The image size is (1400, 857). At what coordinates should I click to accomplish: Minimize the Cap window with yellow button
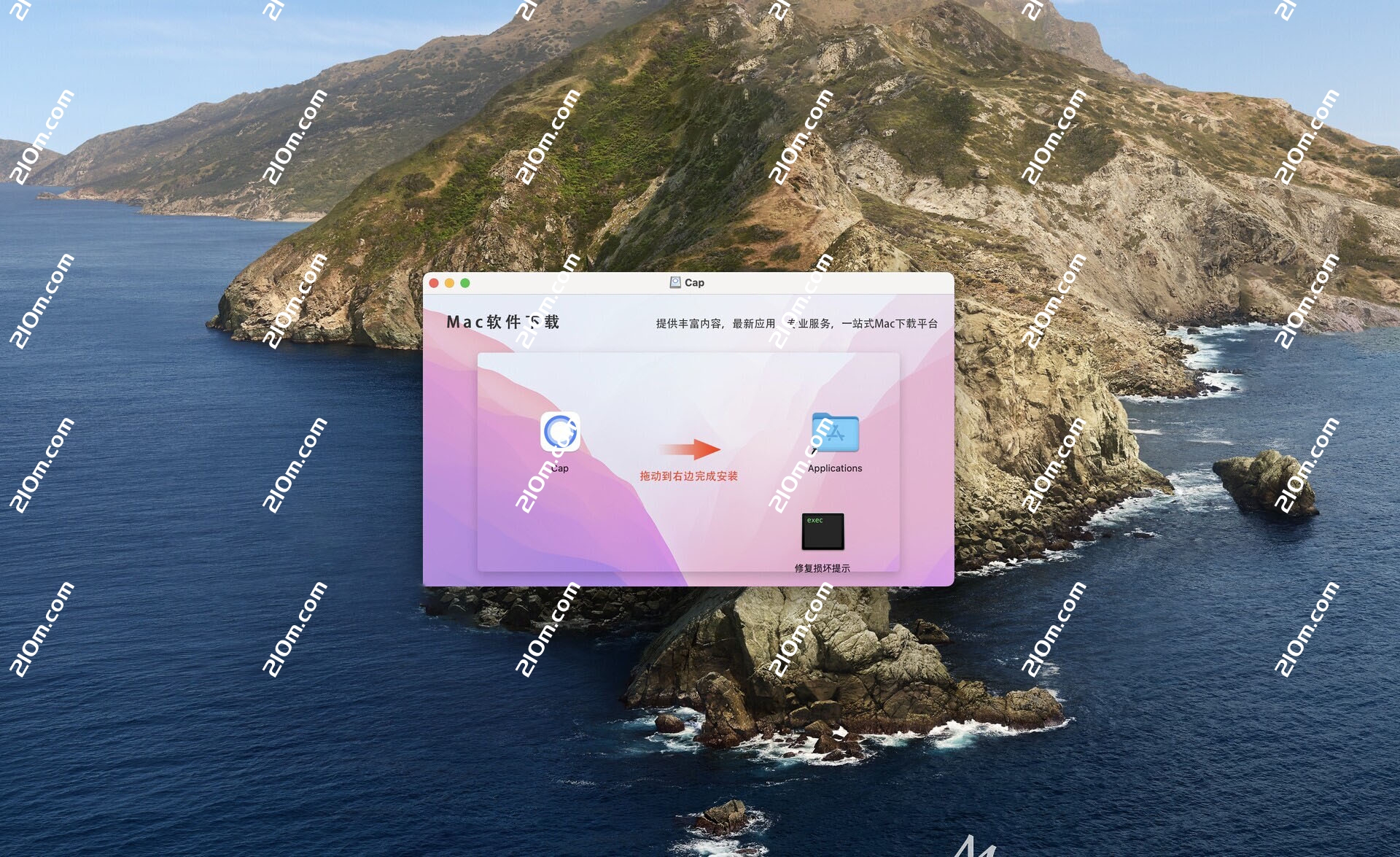tap(449, 283)
